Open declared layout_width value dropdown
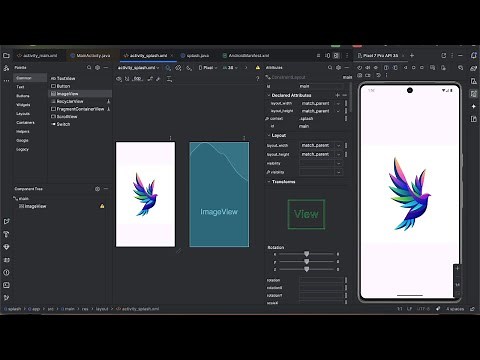This screenshot has height=360, width=480. click(338, 103)
